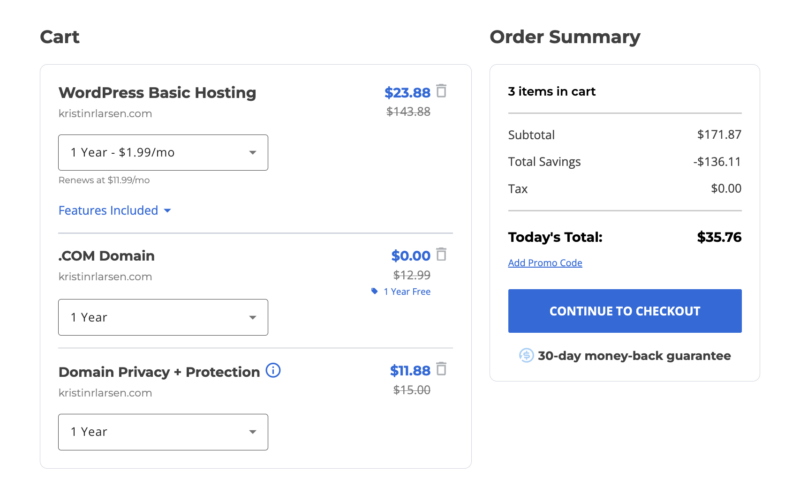Click the Total Savings amount -$136.11
This screenshot has height=479, width=800.
tap(717, 162)
